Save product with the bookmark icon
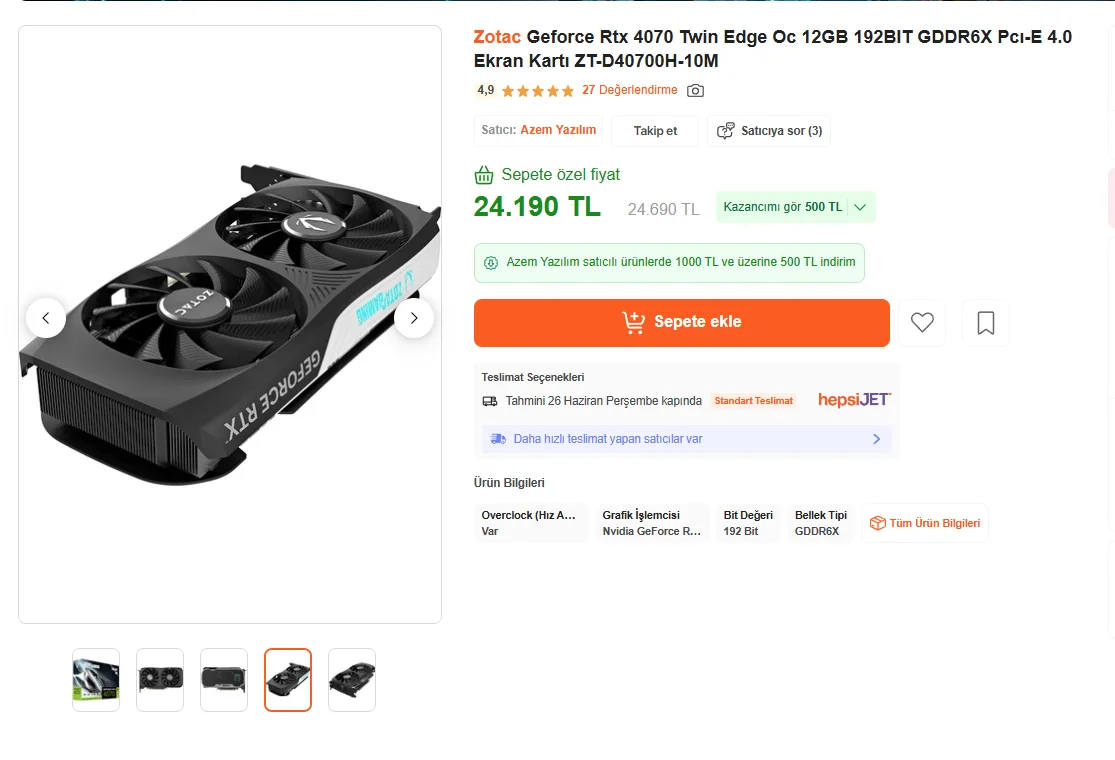1115x760 pixels. point(986,323)
